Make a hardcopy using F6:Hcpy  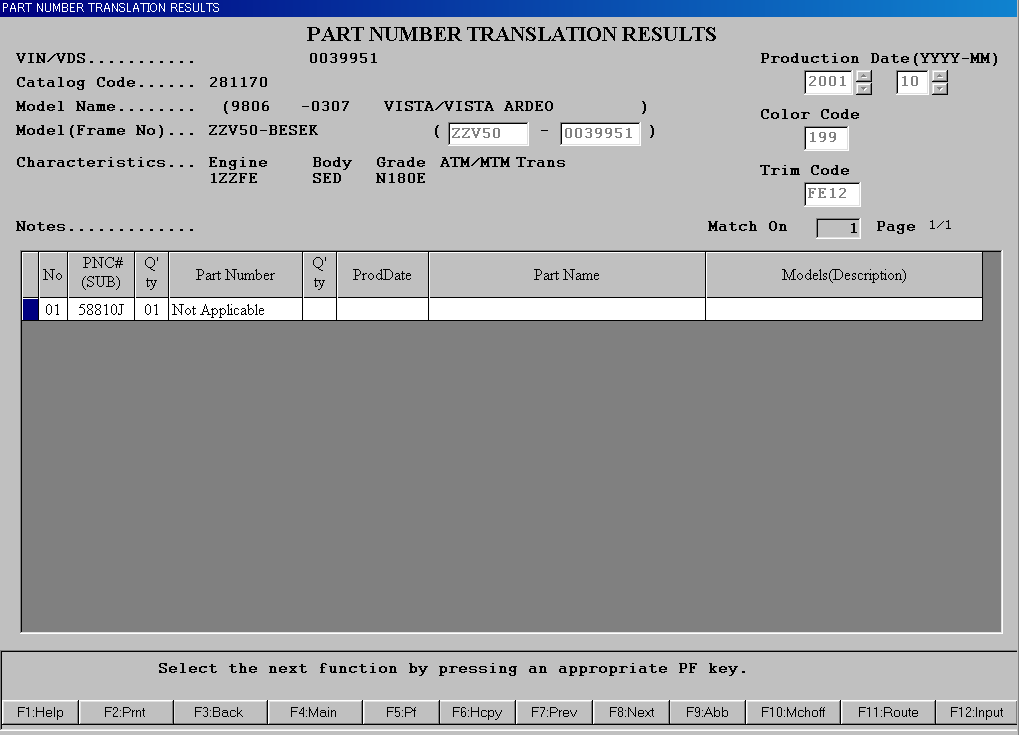click(x=476, y=712)
